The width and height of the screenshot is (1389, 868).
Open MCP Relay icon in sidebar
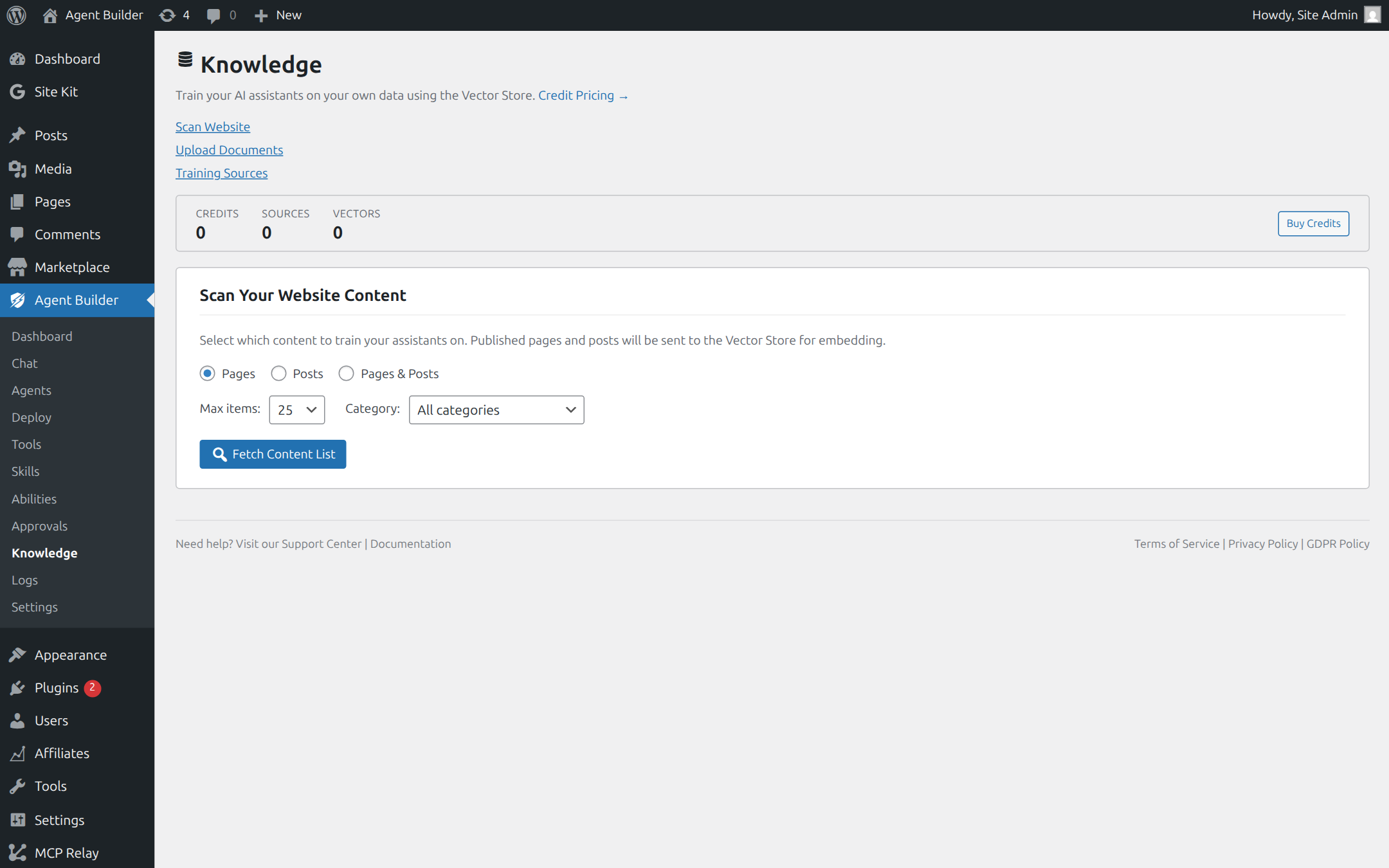click(x=17, y=853)
